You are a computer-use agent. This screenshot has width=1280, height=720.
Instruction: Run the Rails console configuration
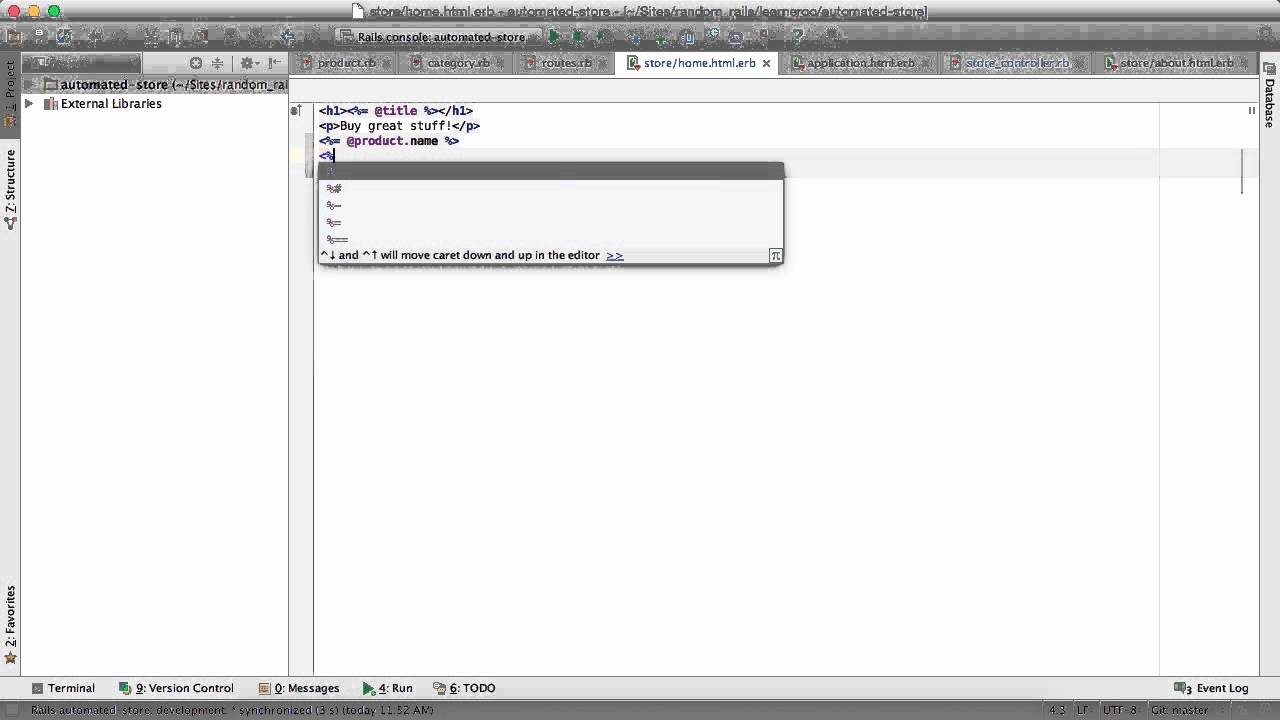point(553,36)
